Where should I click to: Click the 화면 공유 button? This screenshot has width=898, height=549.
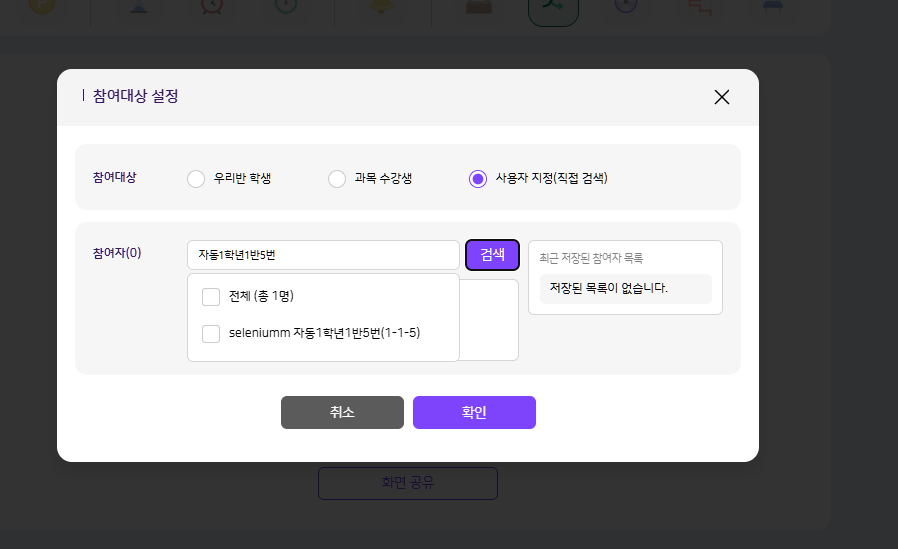click(x=408, y=483)
